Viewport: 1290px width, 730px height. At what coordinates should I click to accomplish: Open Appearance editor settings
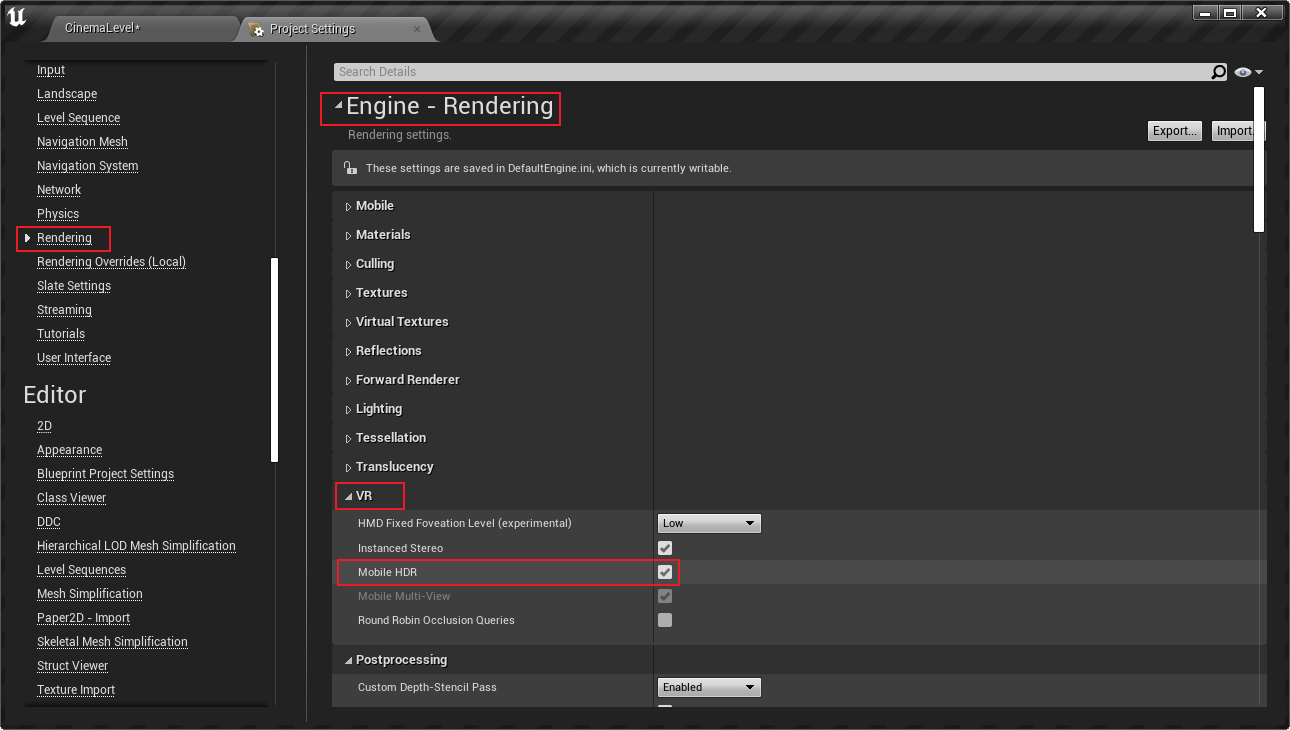tap(69, 450)
